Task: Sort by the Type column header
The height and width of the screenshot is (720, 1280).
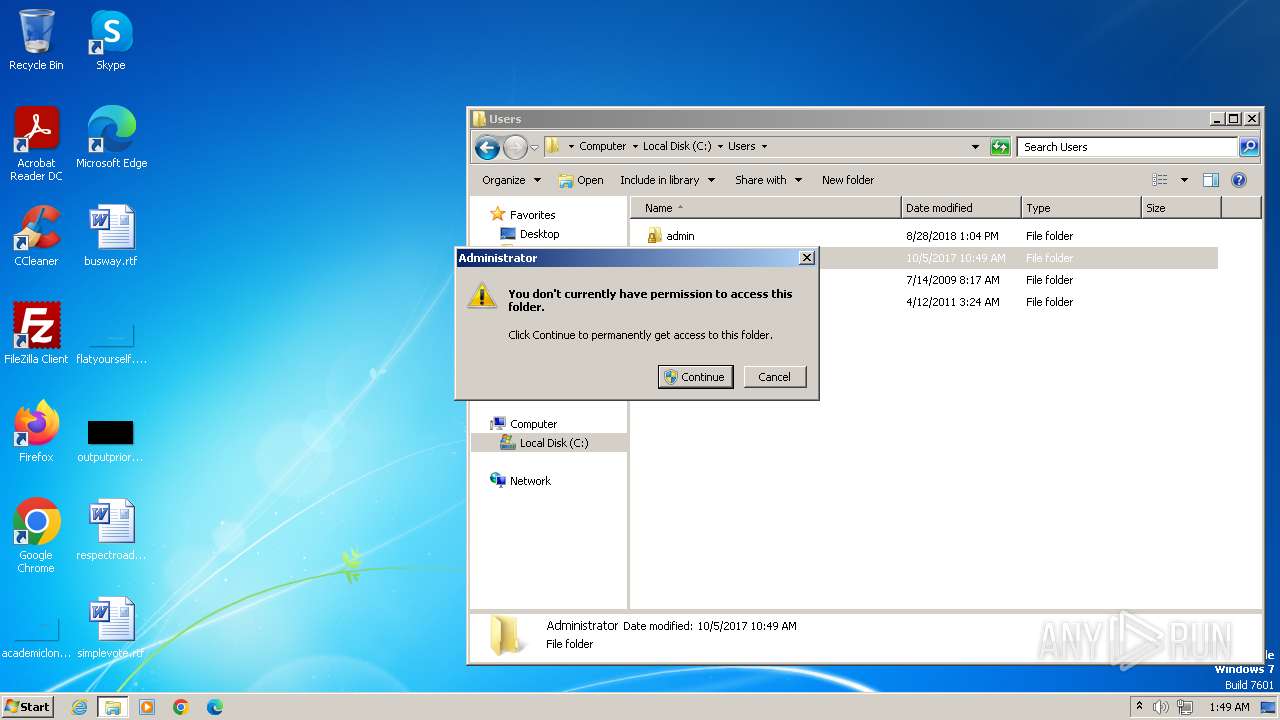Action: (x=1081, y=208)
